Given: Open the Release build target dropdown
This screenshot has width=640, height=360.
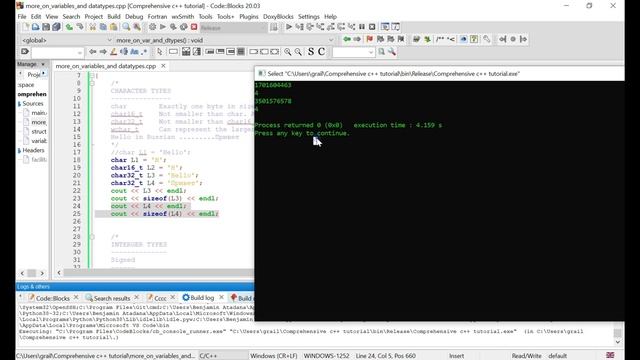Looking at the screenshot, I should pyautogui.click(x=263, y=27).
